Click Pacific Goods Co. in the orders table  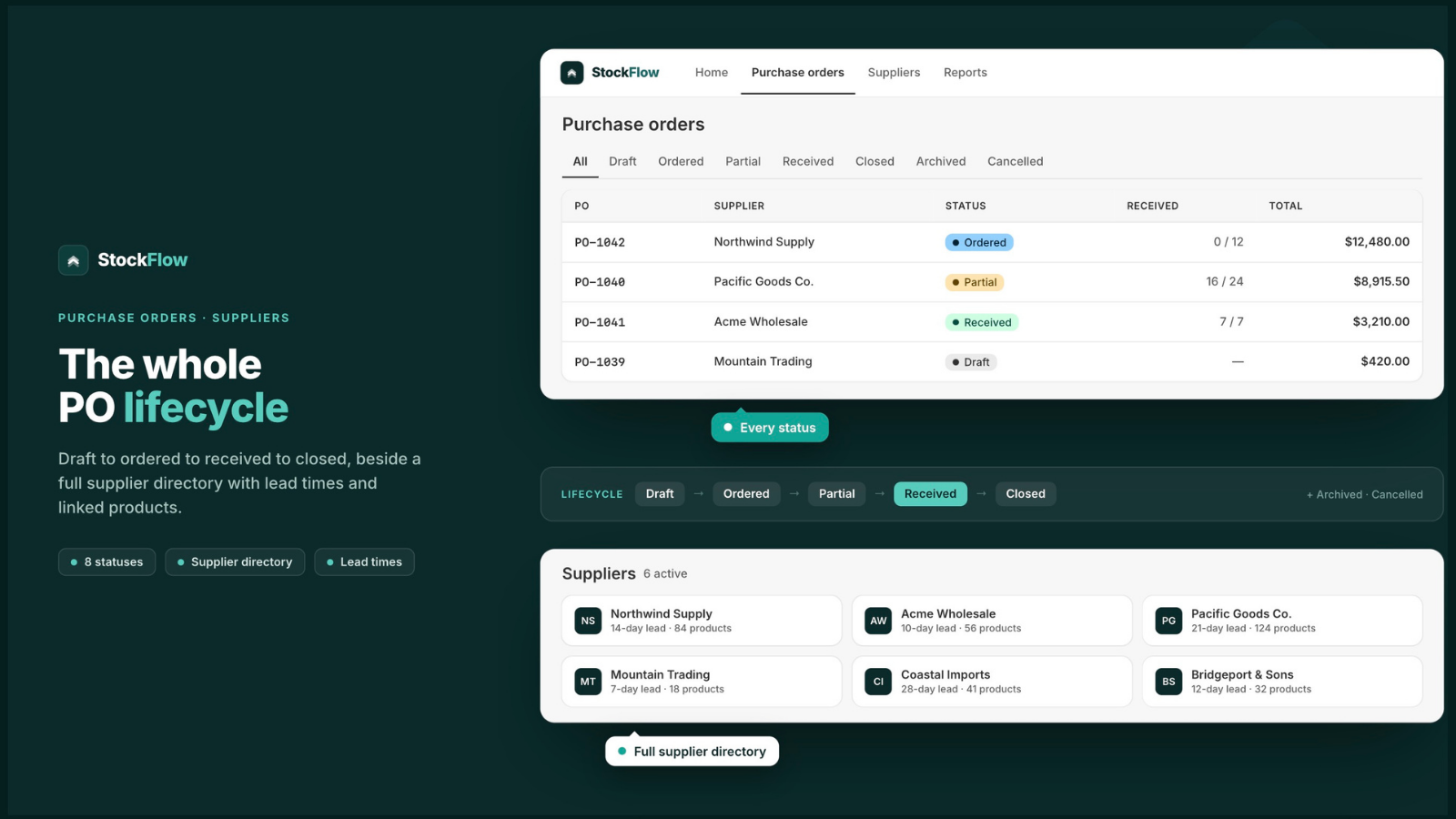[763, 282]
